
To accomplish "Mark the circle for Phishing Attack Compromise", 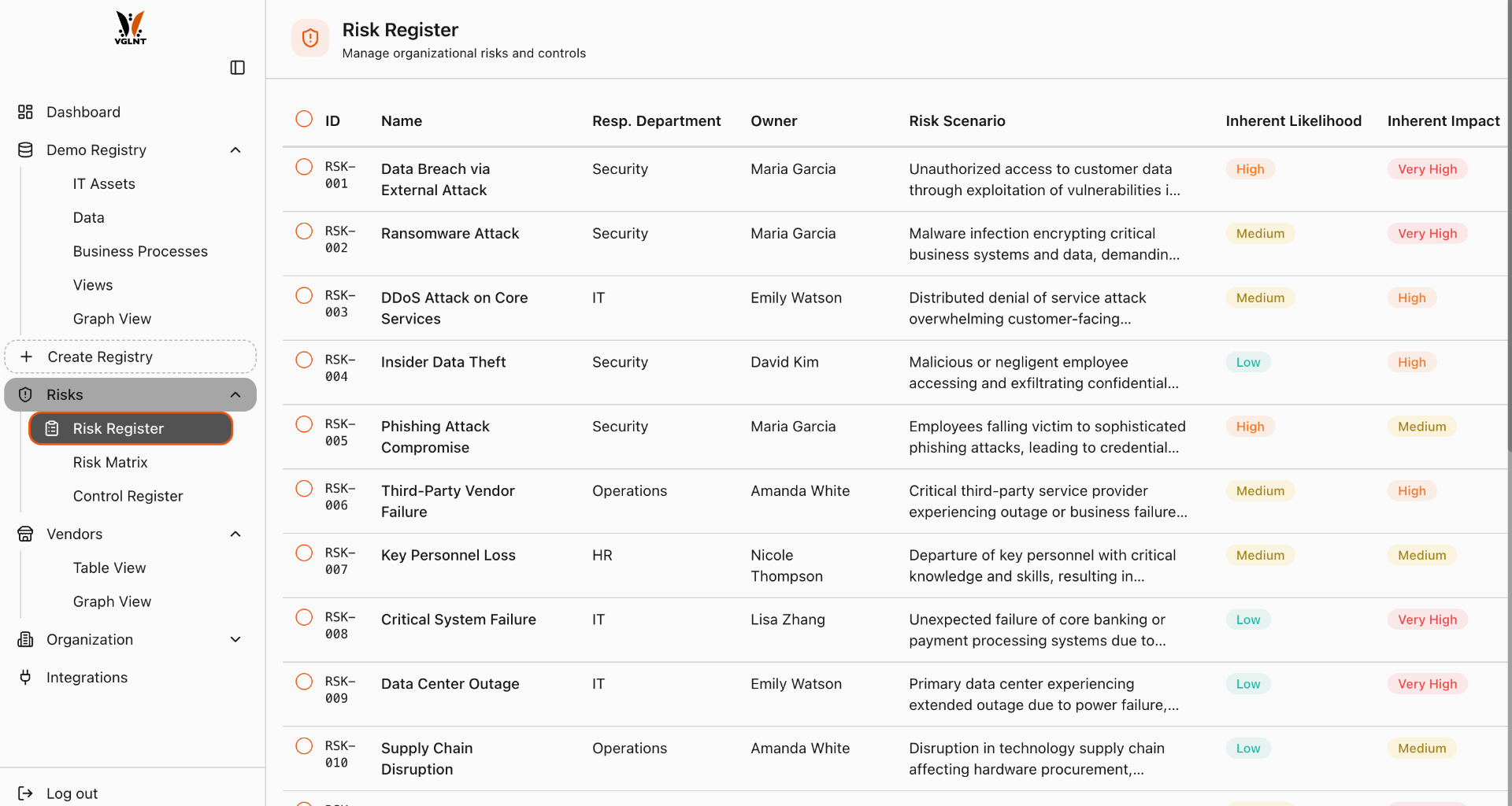I will click(304, 423).
